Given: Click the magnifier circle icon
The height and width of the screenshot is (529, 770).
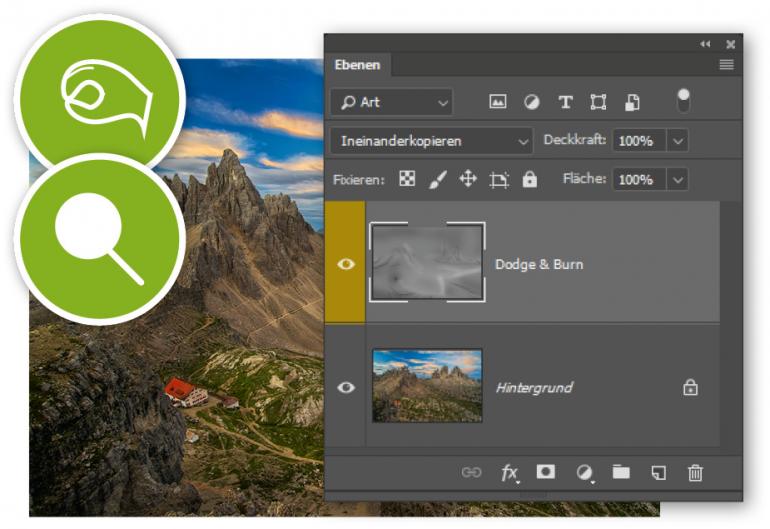Looking at the screenshot, I should tap(100, 239).
